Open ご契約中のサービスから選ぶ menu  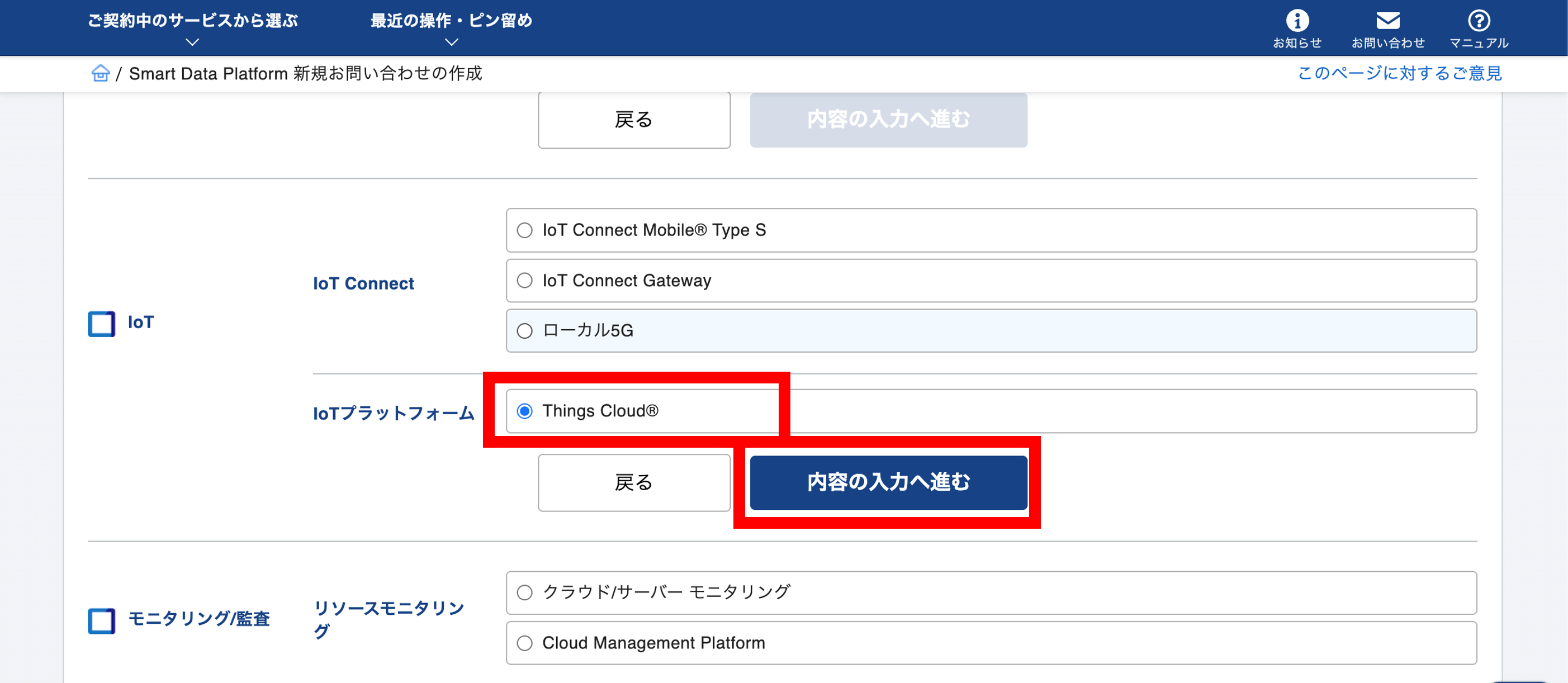point(192,21)
